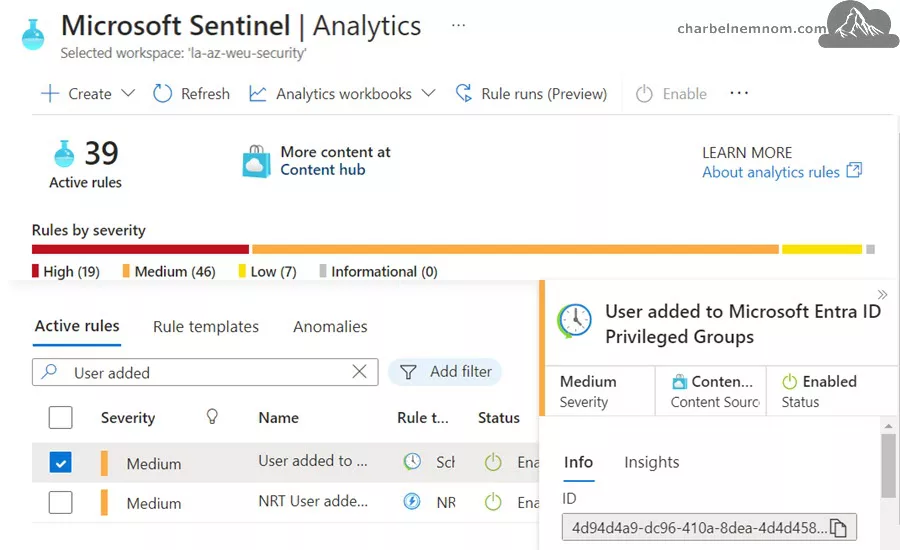Click the power status icon in 'NRT User adde' row
Viewport: 900px width, 550px height.
[x=493, y=502]
